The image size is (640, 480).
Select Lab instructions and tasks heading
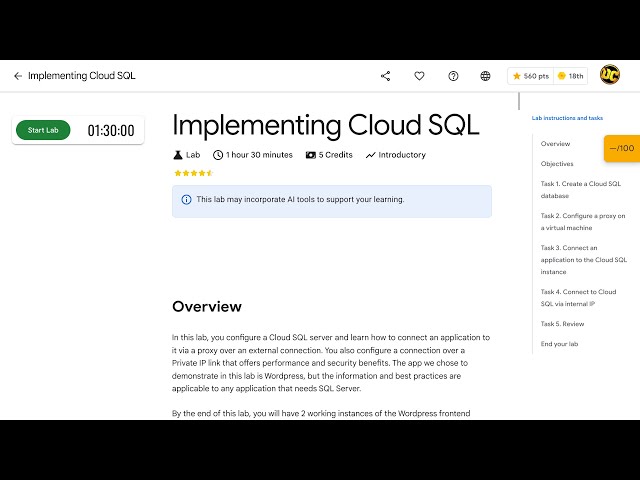[x=567, y=118]
